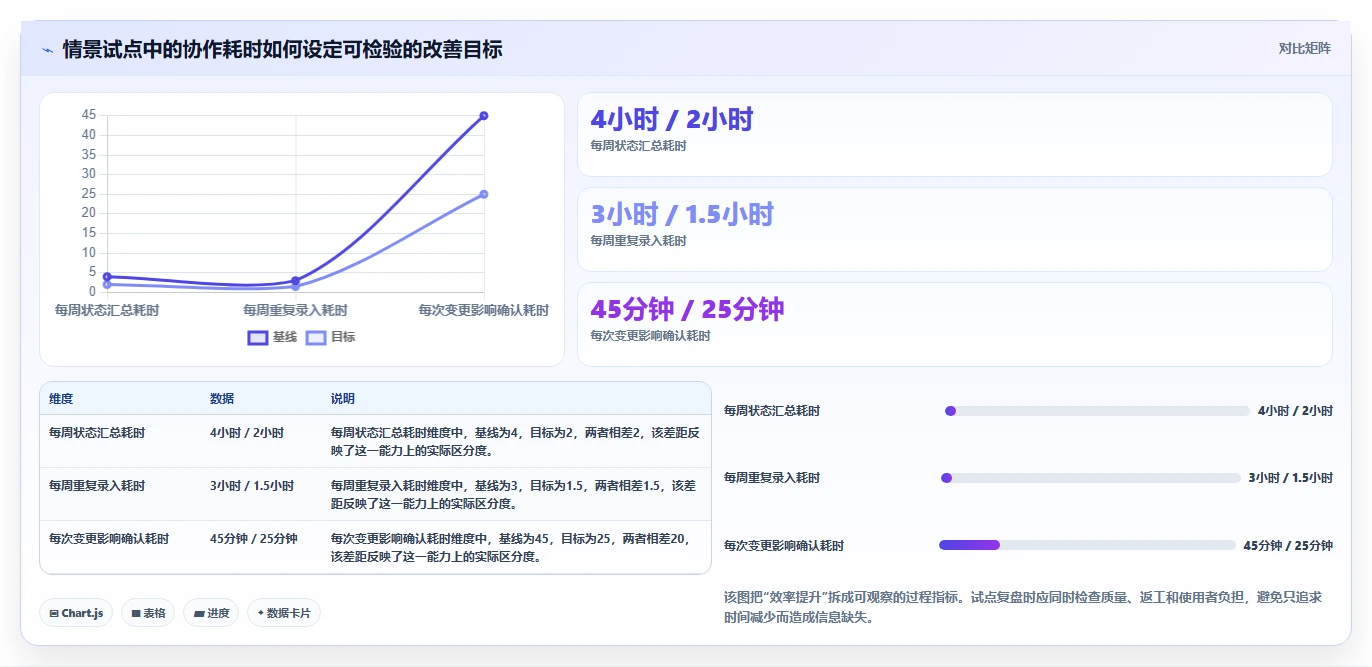Click the icon inside the 进度 chip
Image resolution: width=1372 pixels, height=667 pixels.
click(x=198, y=613)
